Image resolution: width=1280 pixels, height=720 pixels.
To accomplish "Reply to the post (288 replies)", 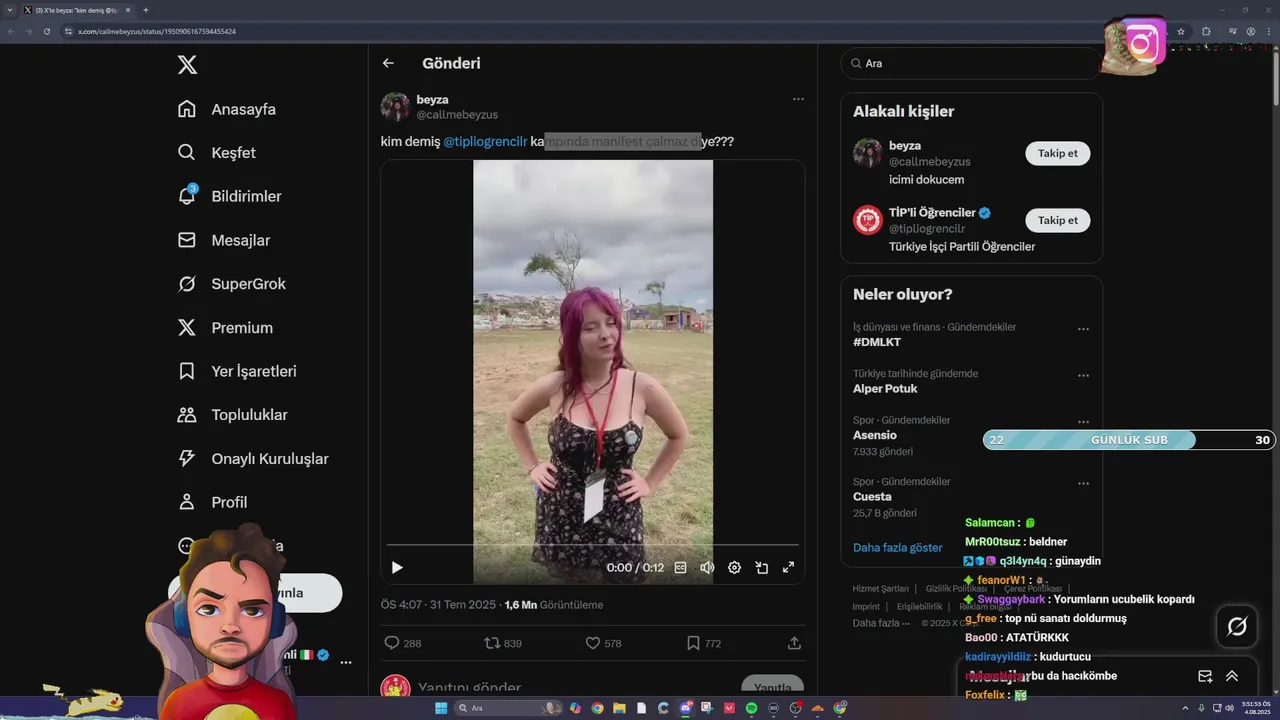I will click(x=403, y=643).
